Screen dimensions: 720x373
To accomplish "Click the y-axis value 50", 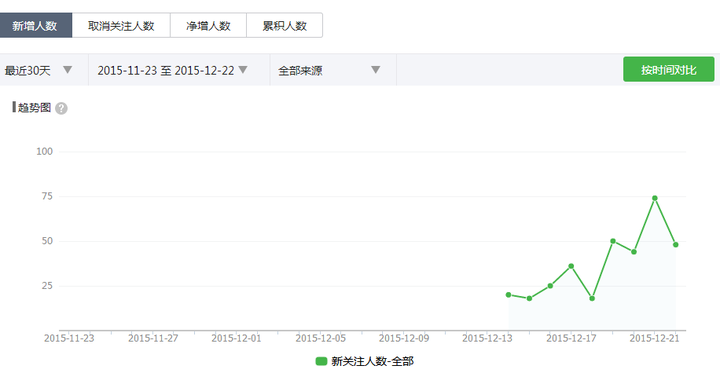I will 47,241.
